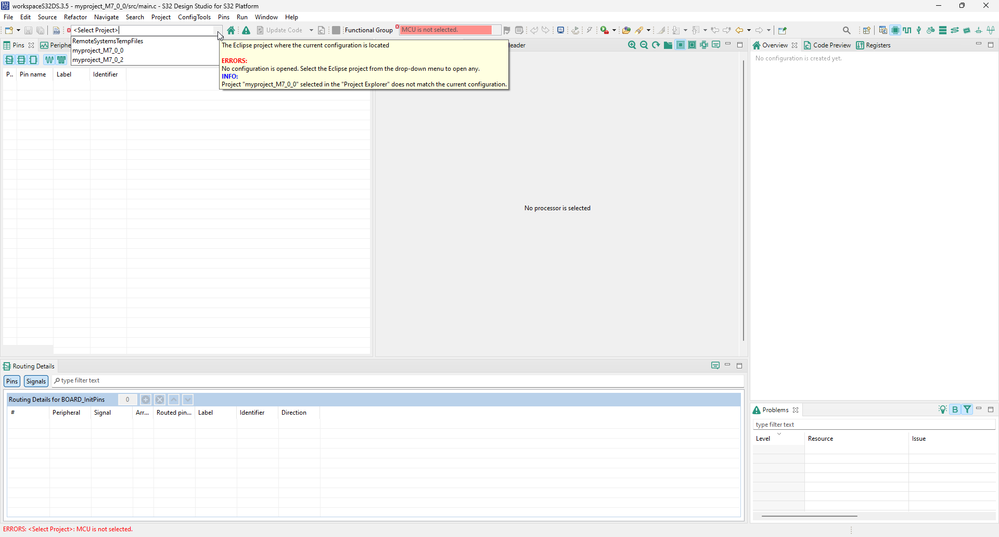
Task: Toggle the W-shaped pin filter icon
Action: (49, 59)
